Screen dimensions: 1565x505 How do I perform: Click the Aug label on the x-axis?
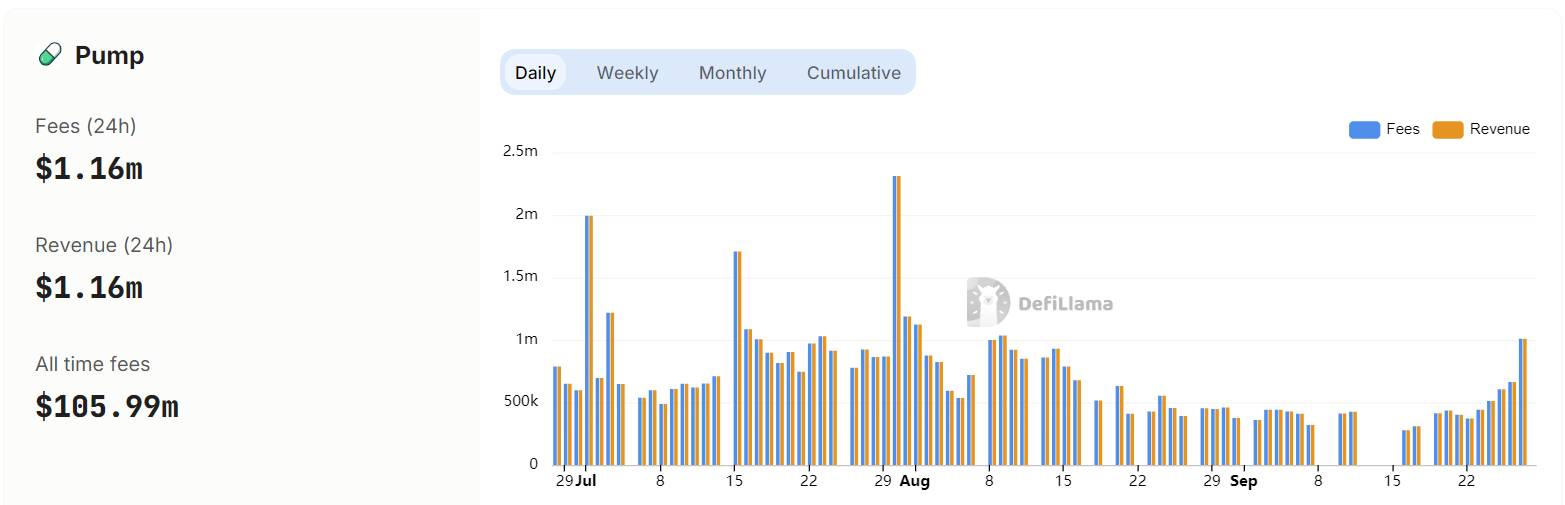(x=914, y=481)
